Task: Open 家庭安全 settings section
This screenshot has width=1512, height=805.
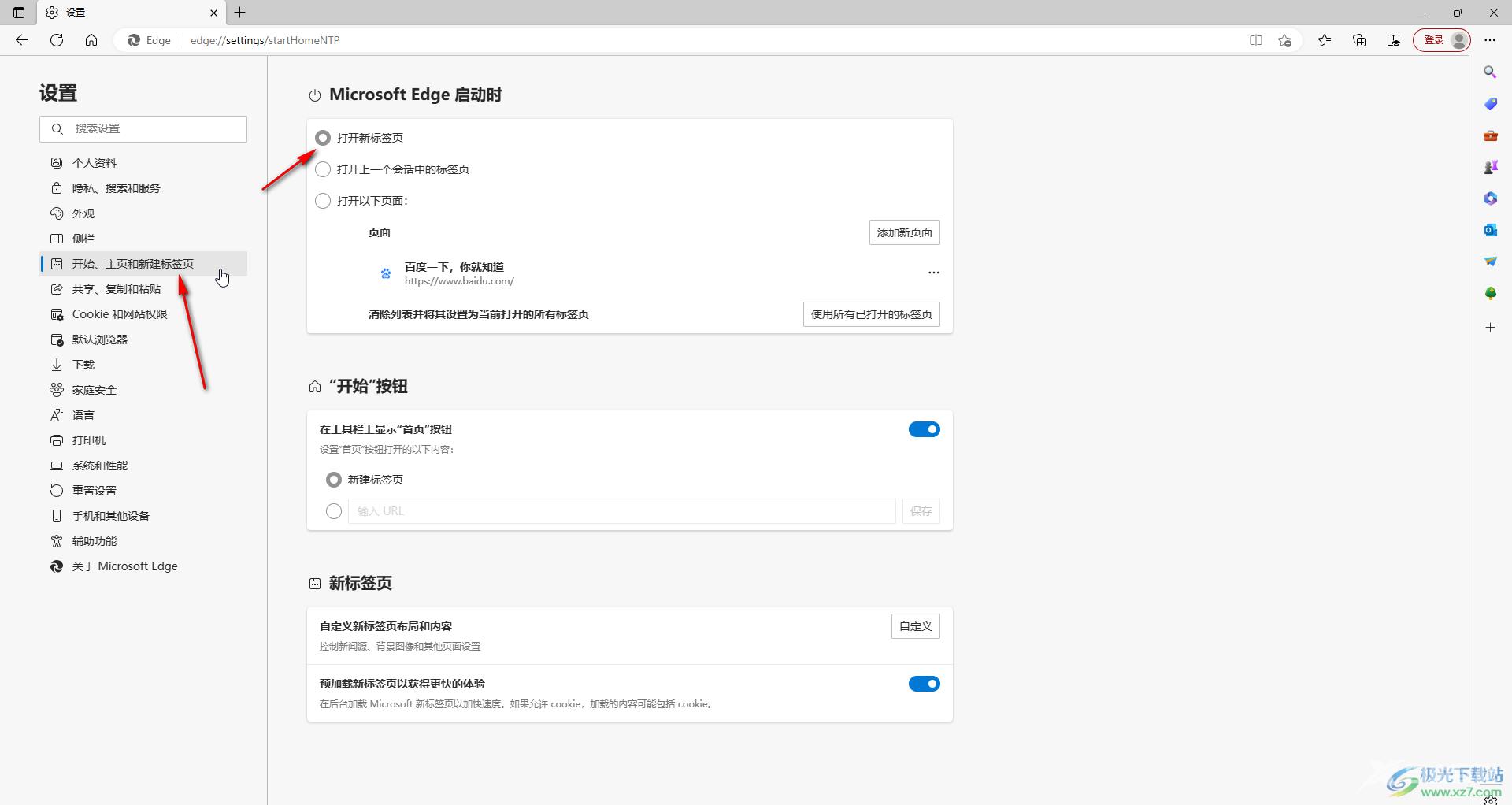Action: (x=143, y=390)
